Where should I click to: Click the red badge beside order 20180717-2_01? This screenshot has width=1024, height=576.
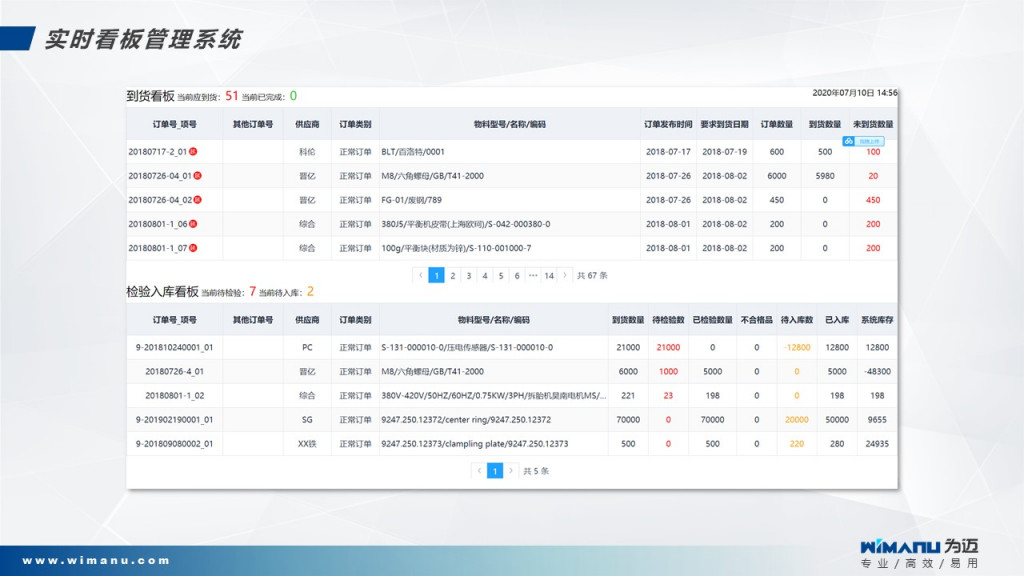pos(193,152)
